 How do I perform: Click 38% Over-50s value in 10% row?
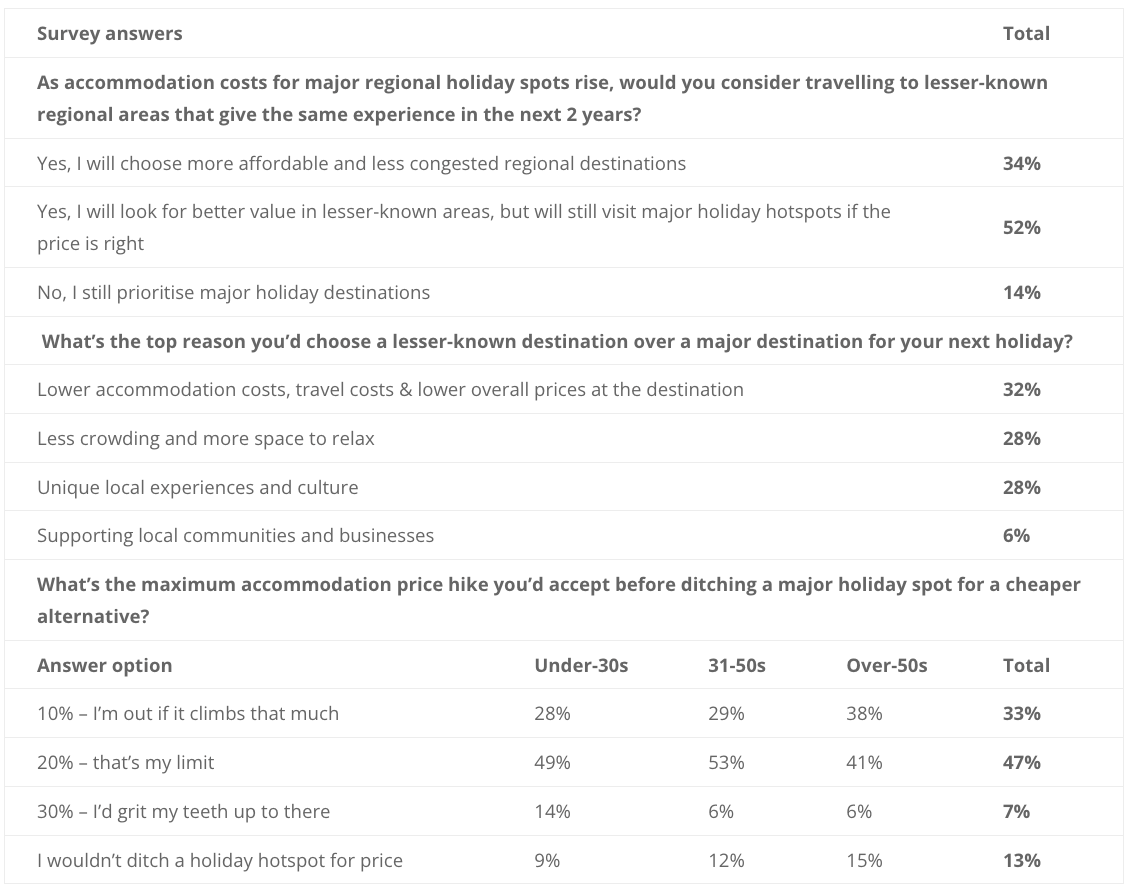point(864,714)
